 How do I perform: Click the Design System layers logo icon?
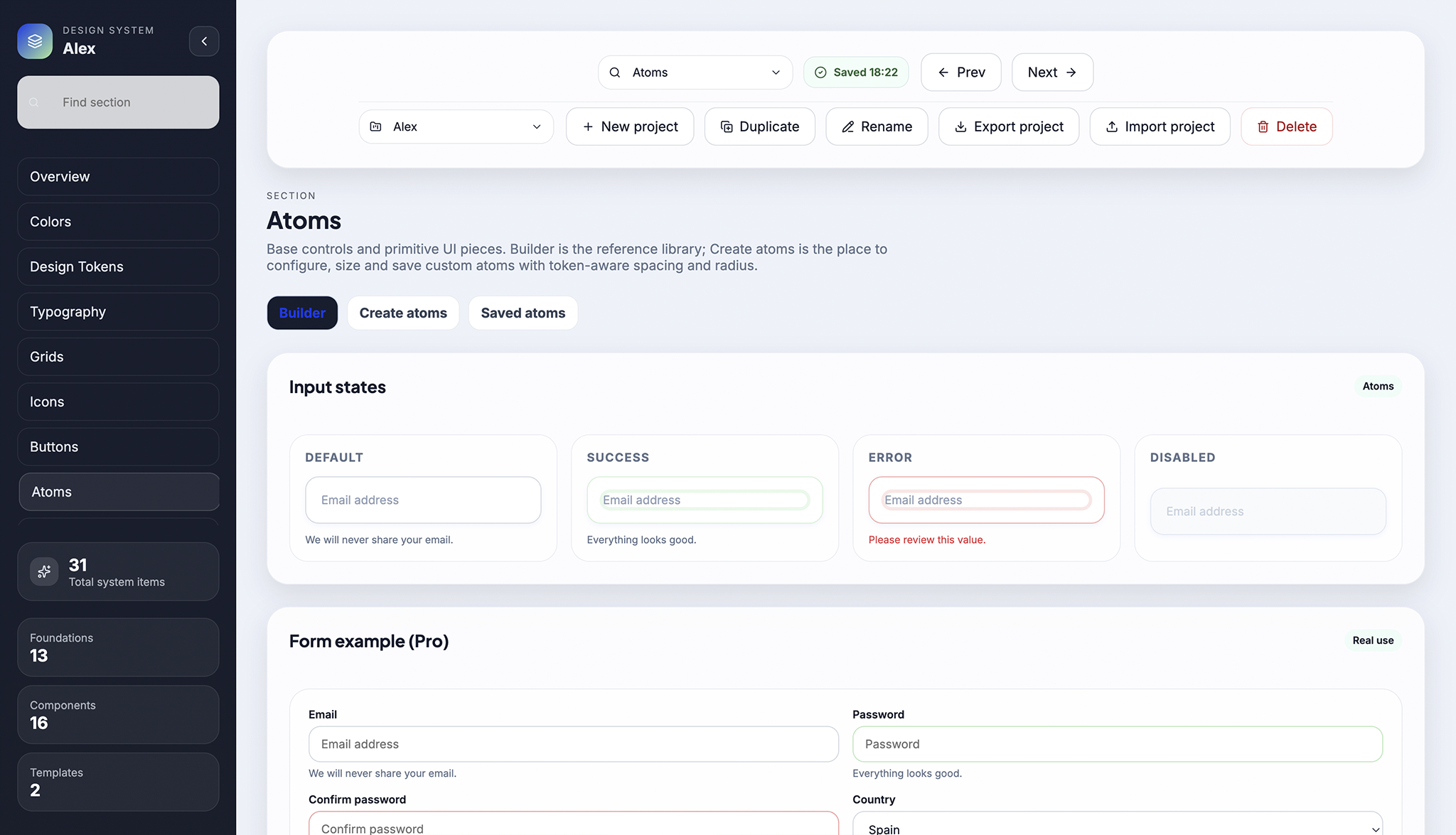(35, 41)
